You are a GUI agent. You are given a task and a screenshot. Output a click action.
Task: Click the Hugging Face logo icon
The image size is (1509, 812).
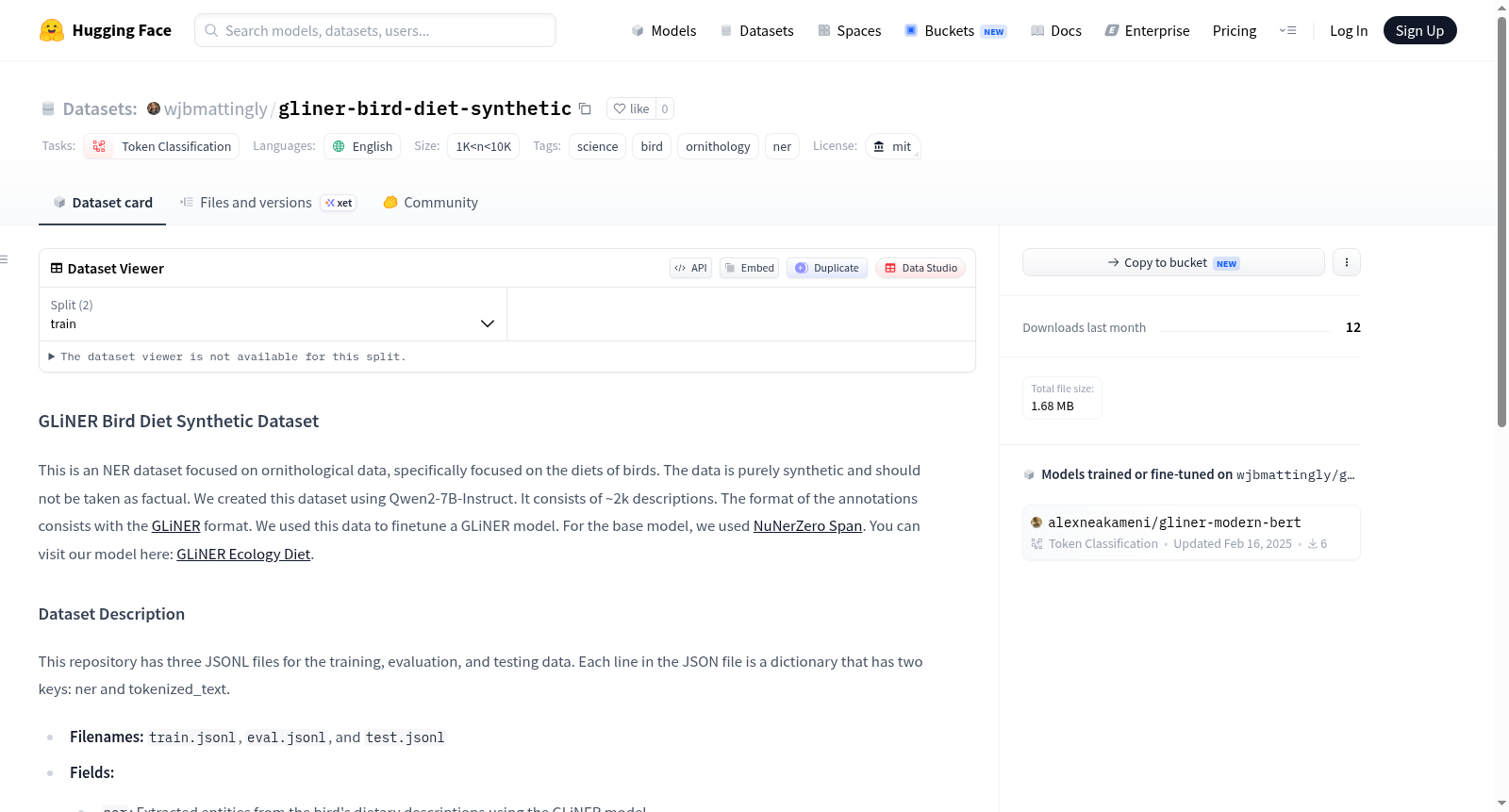(51, 30)
